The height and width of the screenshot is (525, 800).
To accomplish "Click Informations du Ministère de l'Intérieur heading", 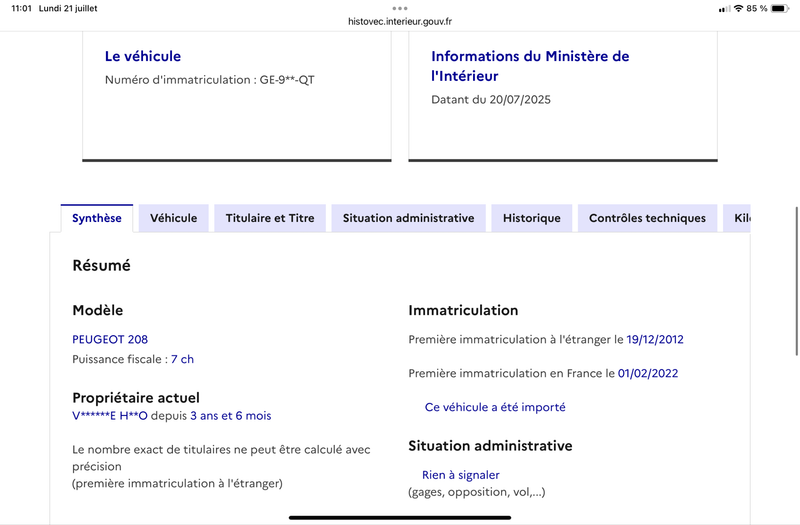I will (x=530, y=66).
